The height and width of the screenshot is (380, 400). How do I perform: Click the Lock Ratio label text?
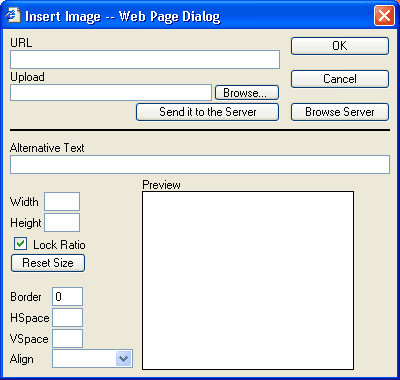point(59,245)
